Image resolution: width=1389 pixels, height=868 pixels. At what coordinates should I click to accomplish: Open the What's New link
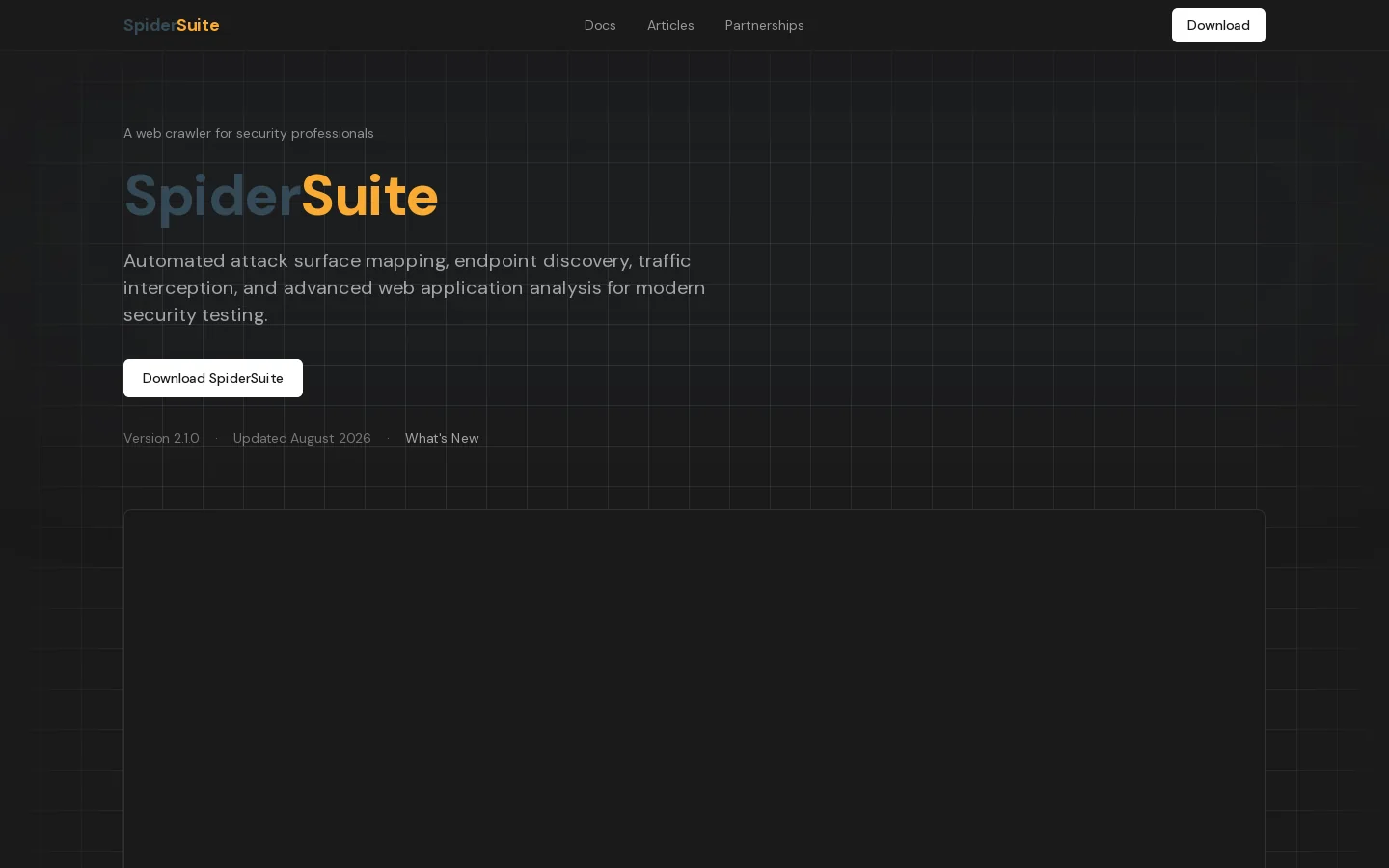coord(442,438)
